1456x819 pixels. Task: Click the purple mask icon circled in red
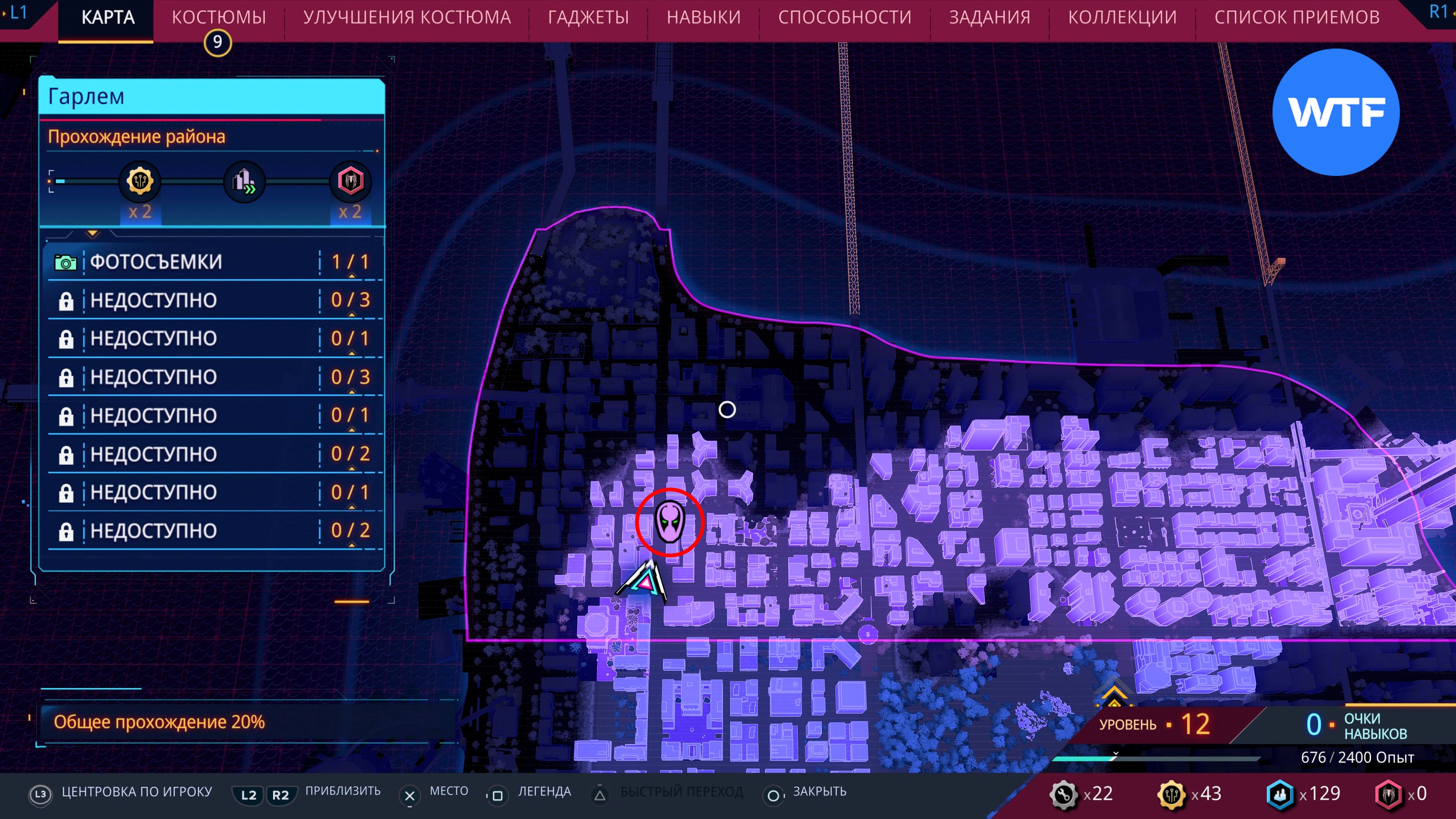(670, 522)
